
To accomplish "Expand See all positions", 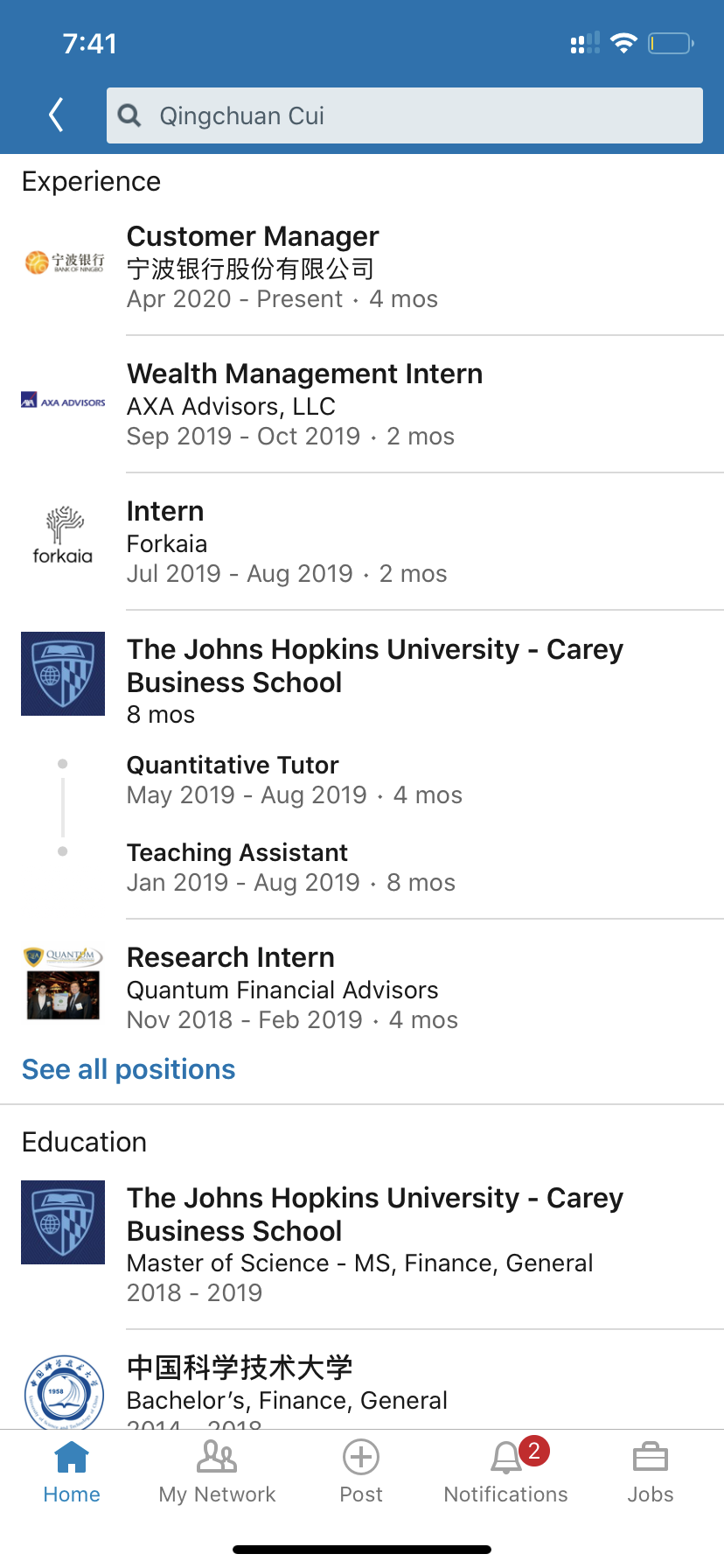I will click(x=129, y=1069).
